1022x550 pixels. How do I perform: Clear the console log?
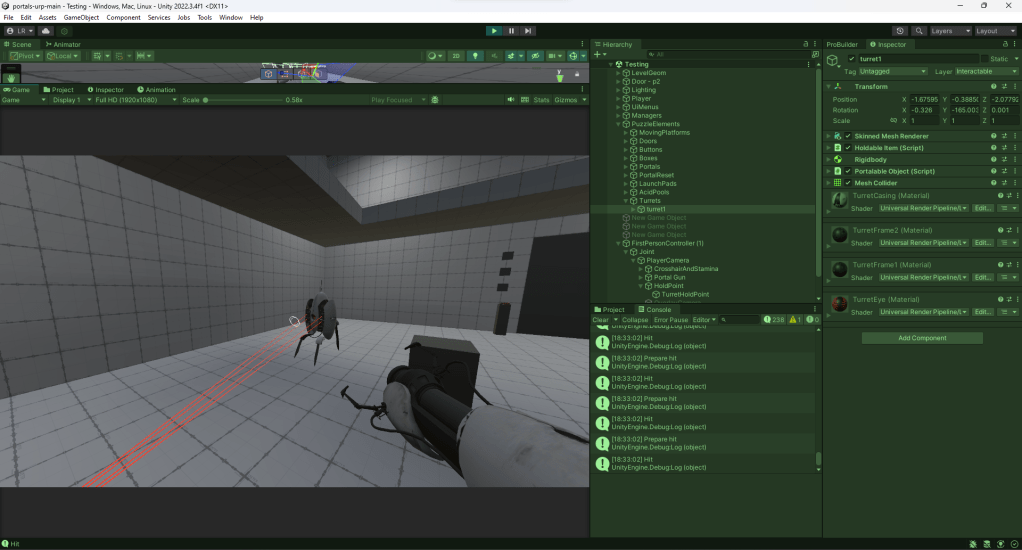pyautogui.click(x=600, y=320)
